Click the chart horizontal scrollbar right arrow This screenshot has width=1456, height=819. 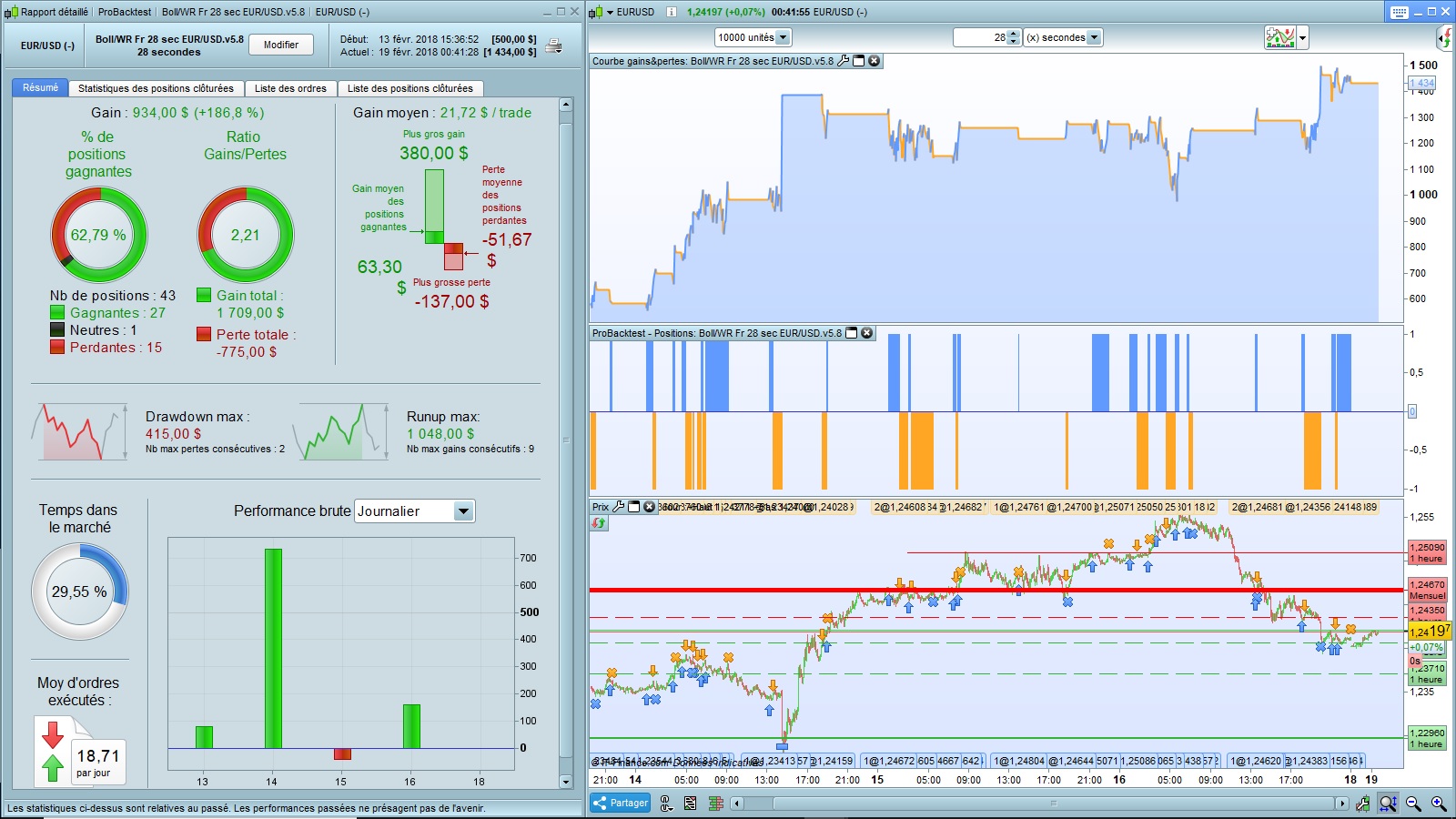pyautogui.click(x=1341, y=803)
